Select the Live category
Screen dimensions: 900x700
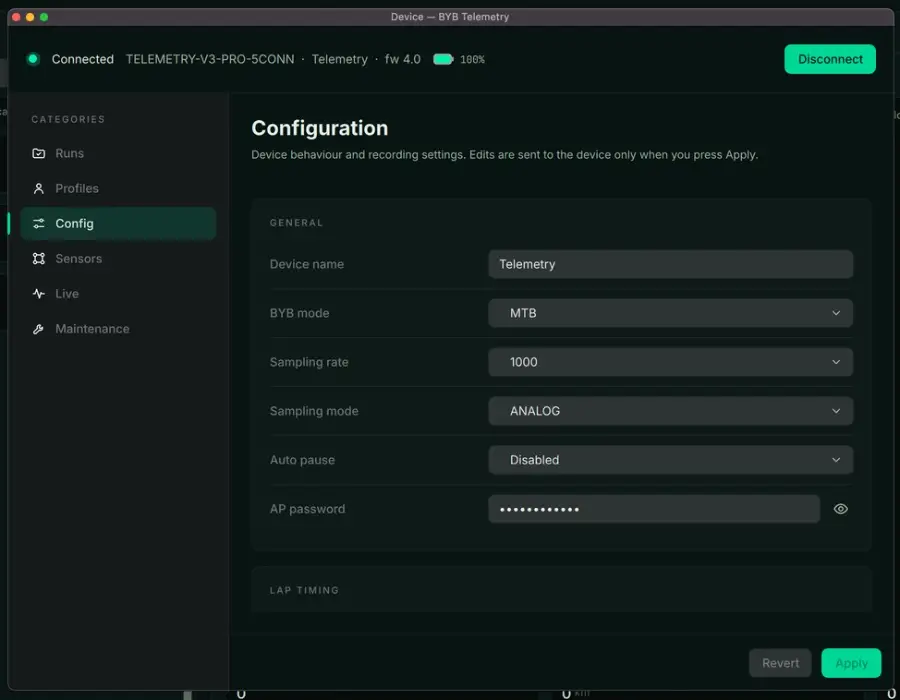click(x=118, y=294)
